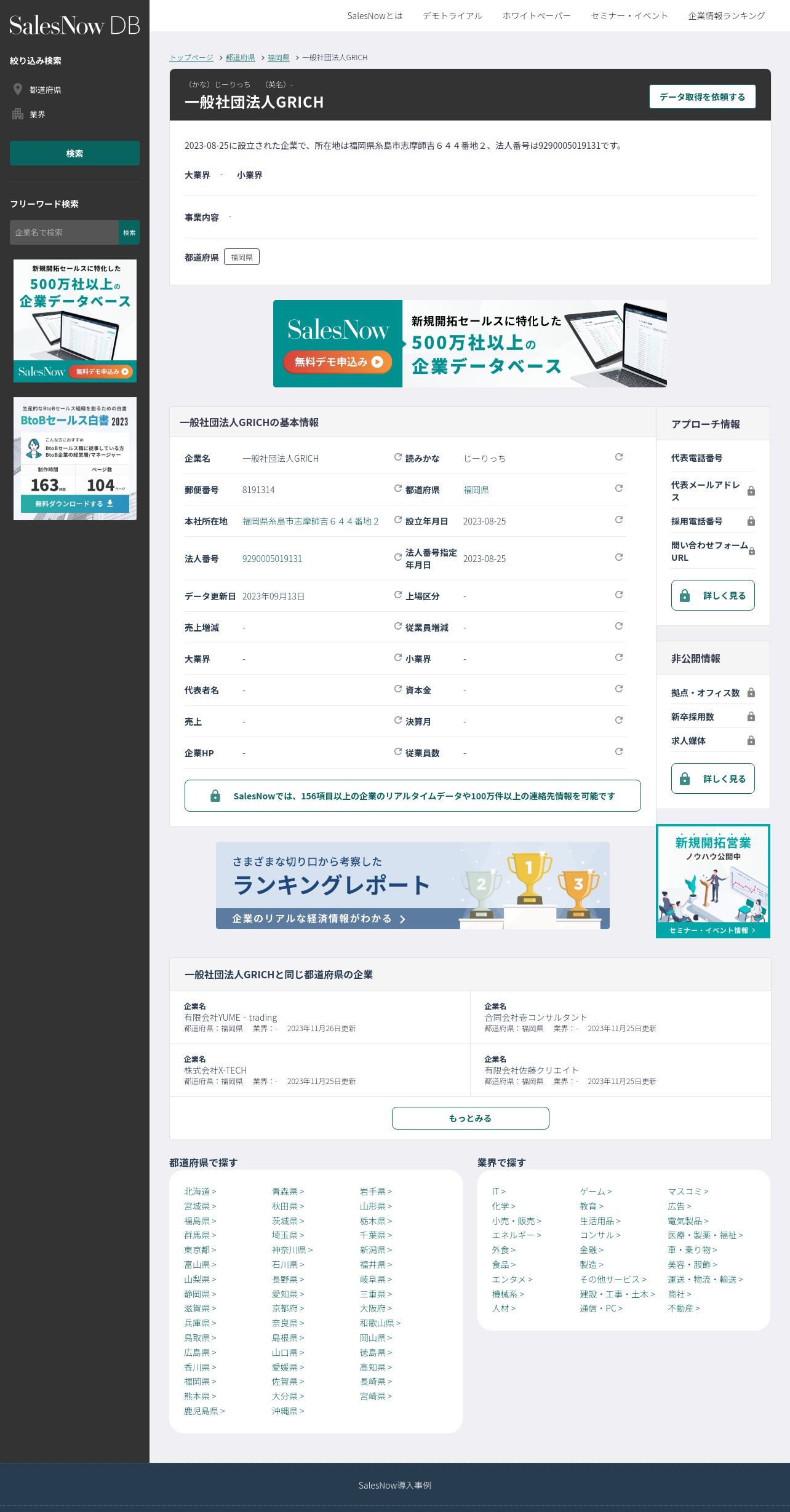
Task: Click 都道府県 breadcrumb link
Action: click(x=241, y=57)
